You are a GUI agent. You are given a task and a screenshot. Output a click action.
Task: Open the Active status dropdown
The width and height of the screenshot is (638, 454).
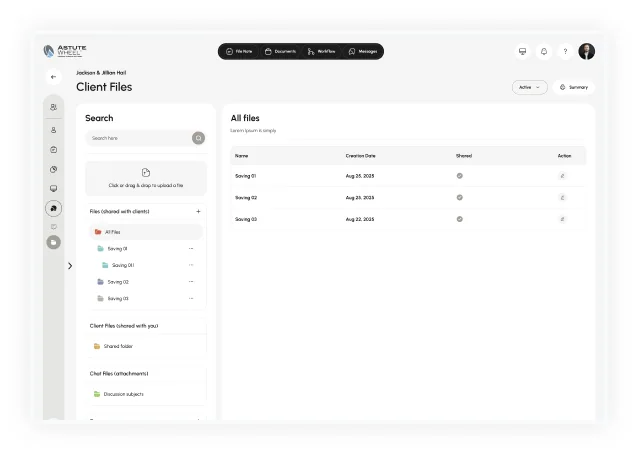(x=529, y=87)
